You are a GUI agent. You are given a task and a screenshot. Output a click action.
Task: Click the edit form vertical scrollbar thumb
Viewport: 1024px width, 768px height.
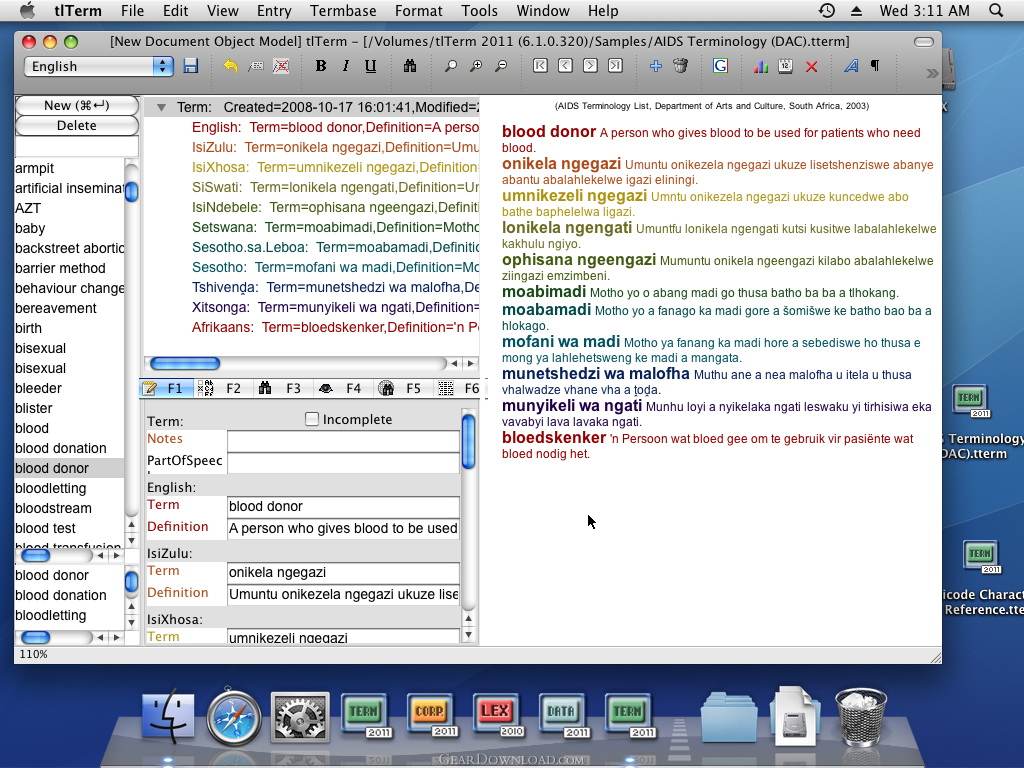pyautogui.click(x=468, y=441)
